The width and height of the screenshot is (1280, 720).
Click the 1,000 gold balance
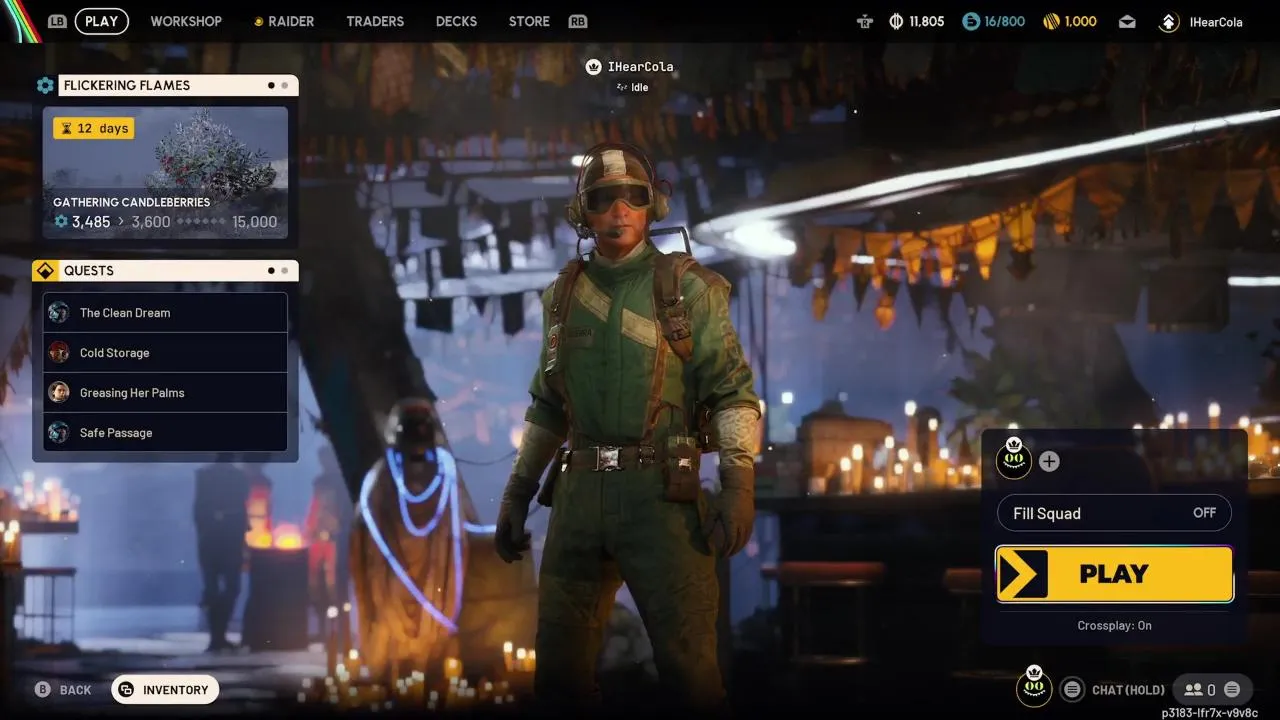pyautogui.click(x=1081, y=21)
